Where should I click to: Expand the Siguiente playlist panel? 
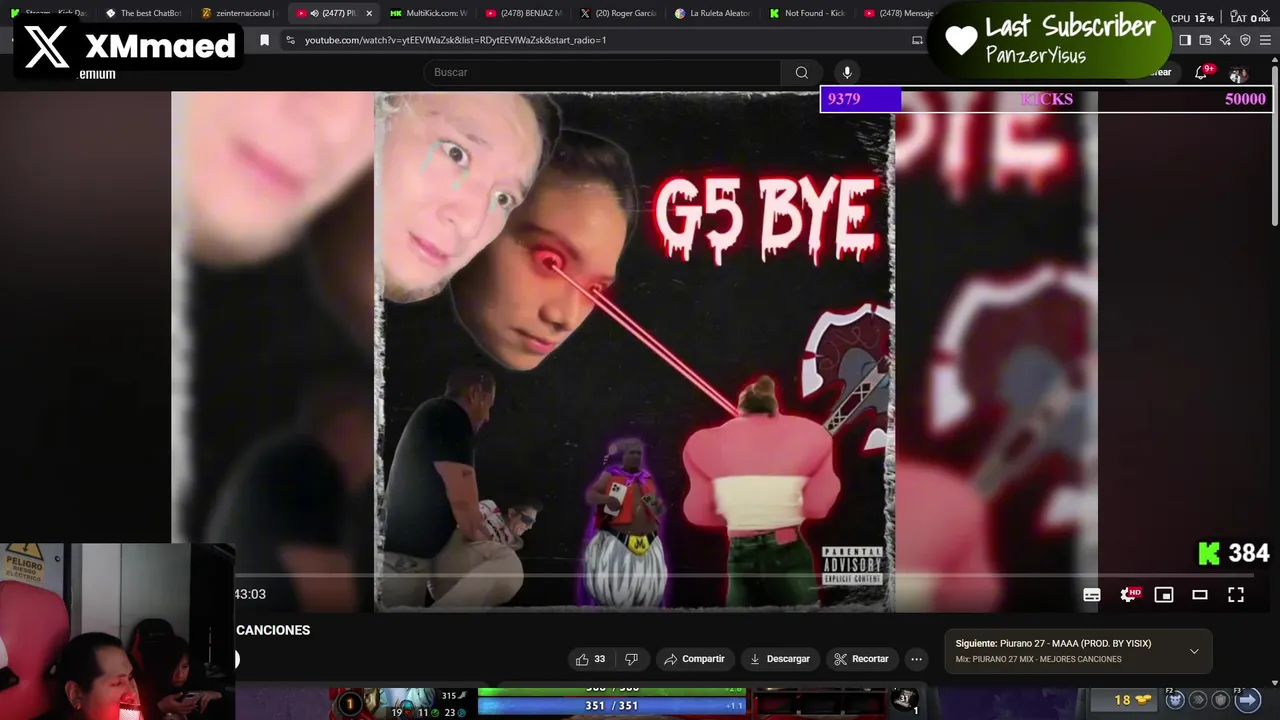point(1194,652)
